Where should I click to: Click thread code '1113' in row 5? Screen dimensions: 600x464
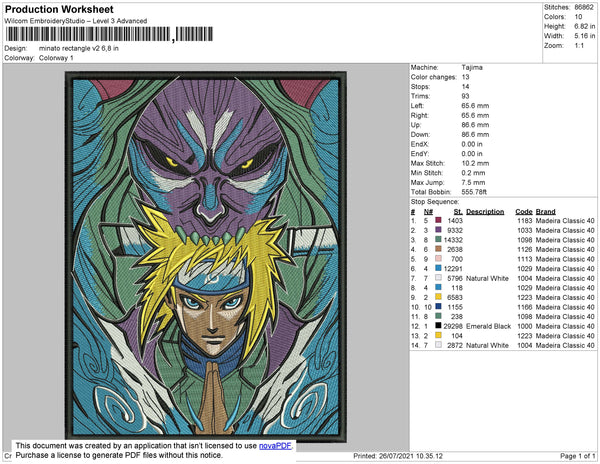pos(525,259)
